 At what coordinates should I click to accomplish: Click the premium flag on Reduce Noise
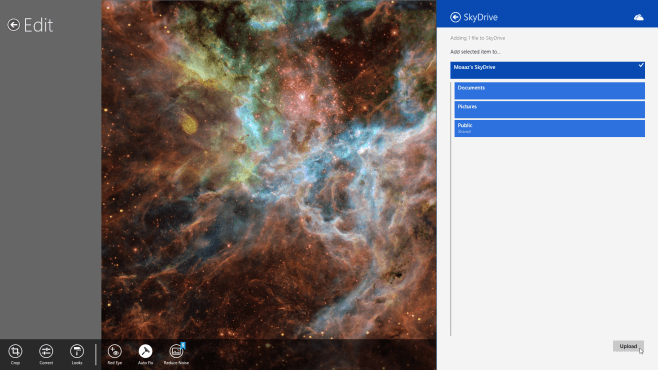coord(183,345)
